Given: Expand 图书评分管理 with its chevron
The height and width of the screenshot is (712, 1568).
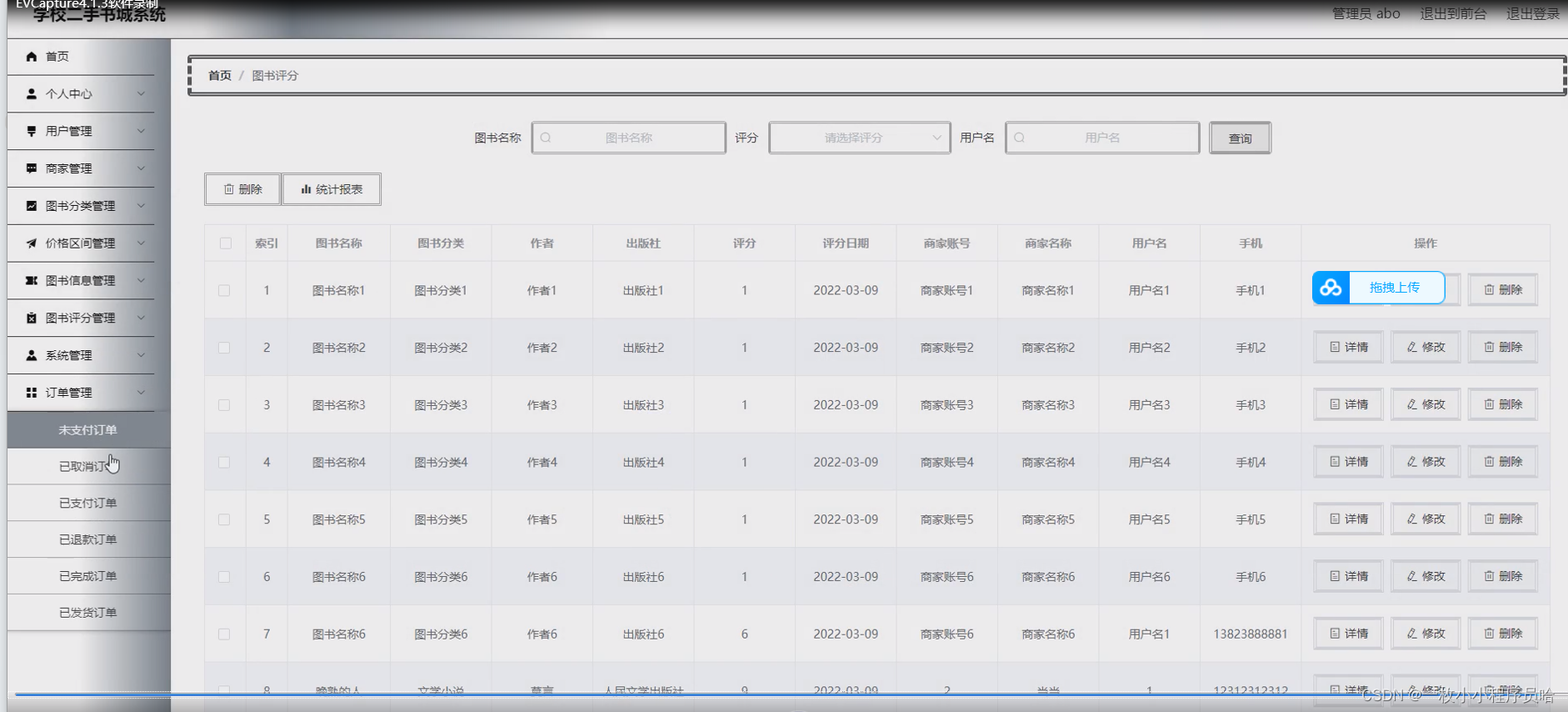Looking at the screenshot, I should point(141,318).
